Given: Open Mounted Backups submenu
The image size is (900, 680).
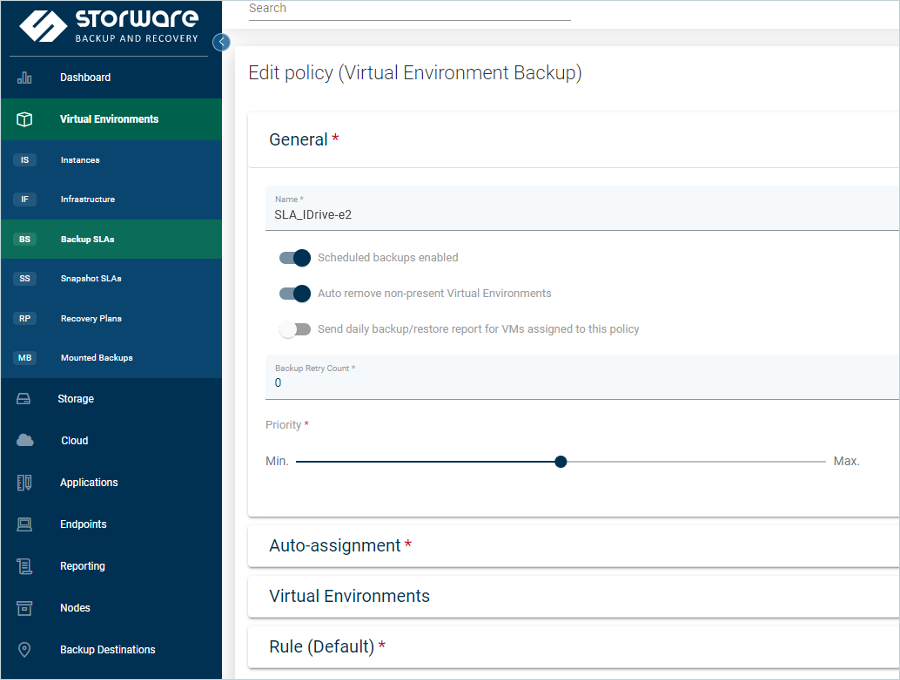Looking at the screenshot, I should (97, 358).
